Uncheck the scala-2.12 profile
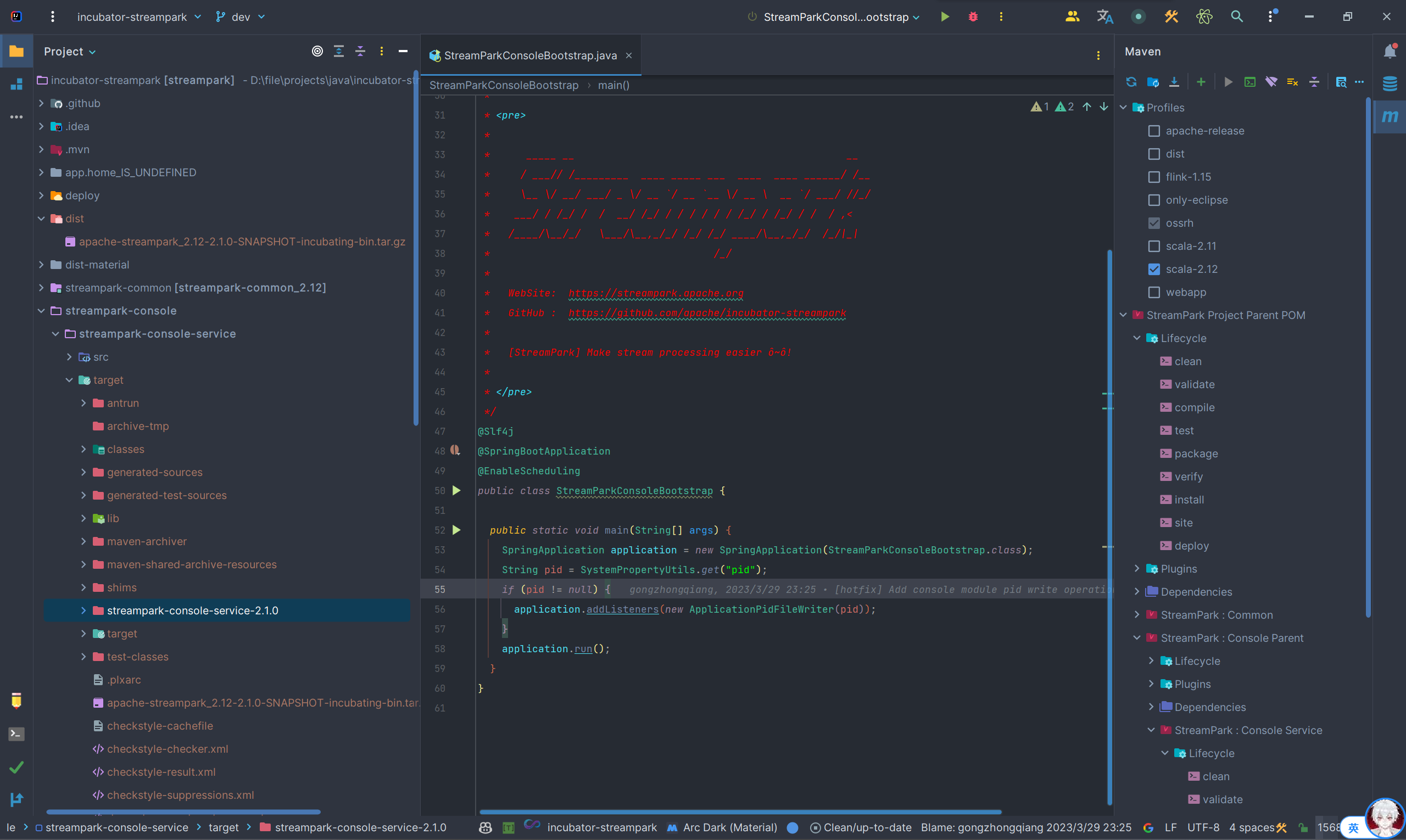Viewport: 1406px width, 840px height. coord(1153,270)
